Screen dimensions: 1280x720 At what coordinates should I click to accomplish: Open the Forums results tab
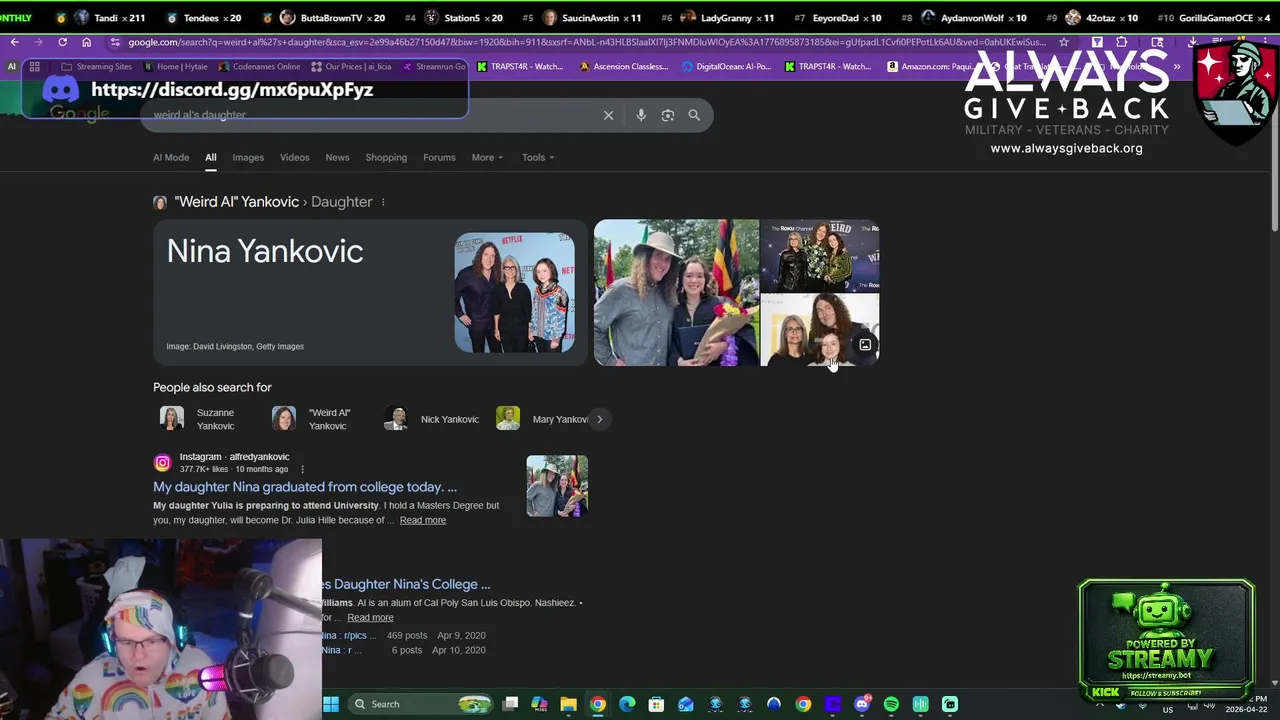439,157
